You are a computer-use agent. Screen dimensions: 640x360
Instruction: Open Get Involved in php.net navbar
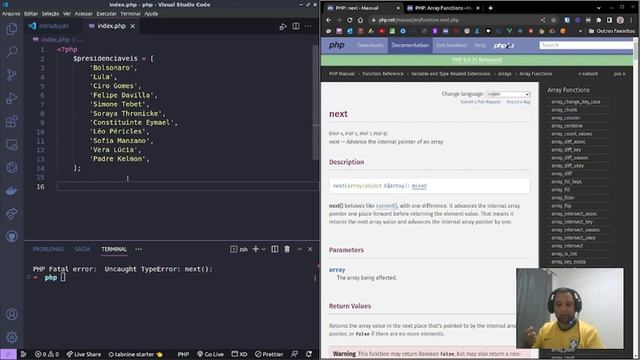[x=451, y=45]
